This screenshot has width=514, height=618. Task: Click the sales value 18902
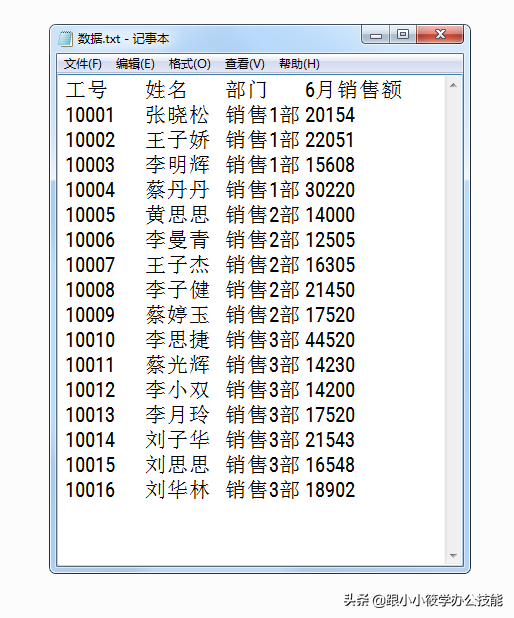(x=330, y=490)
